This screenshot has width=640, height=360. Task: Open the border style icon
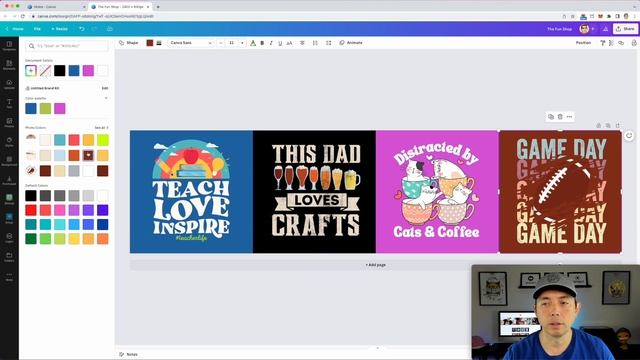[x=159, y=43]
